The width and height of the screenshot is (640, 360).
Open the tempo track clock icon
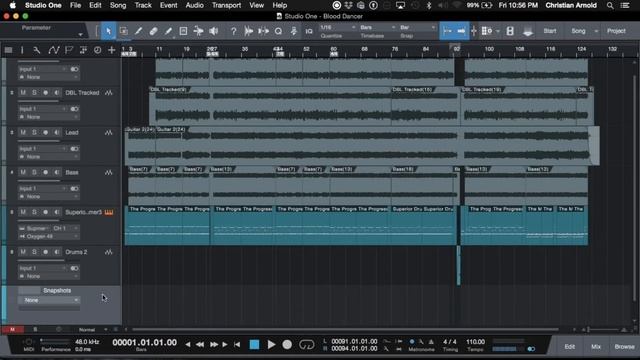click(97, 50)
